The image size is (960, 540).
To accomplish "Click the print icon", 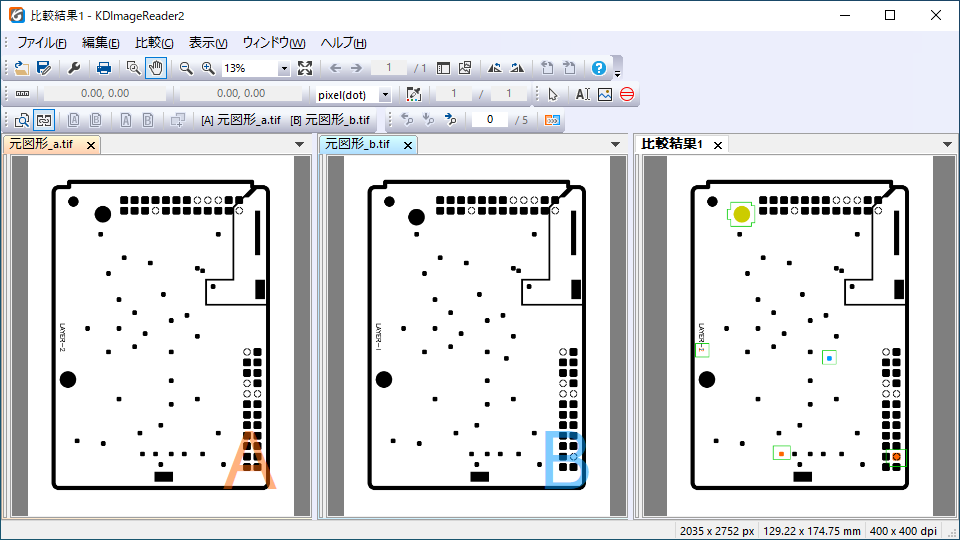I will (103, 68).
